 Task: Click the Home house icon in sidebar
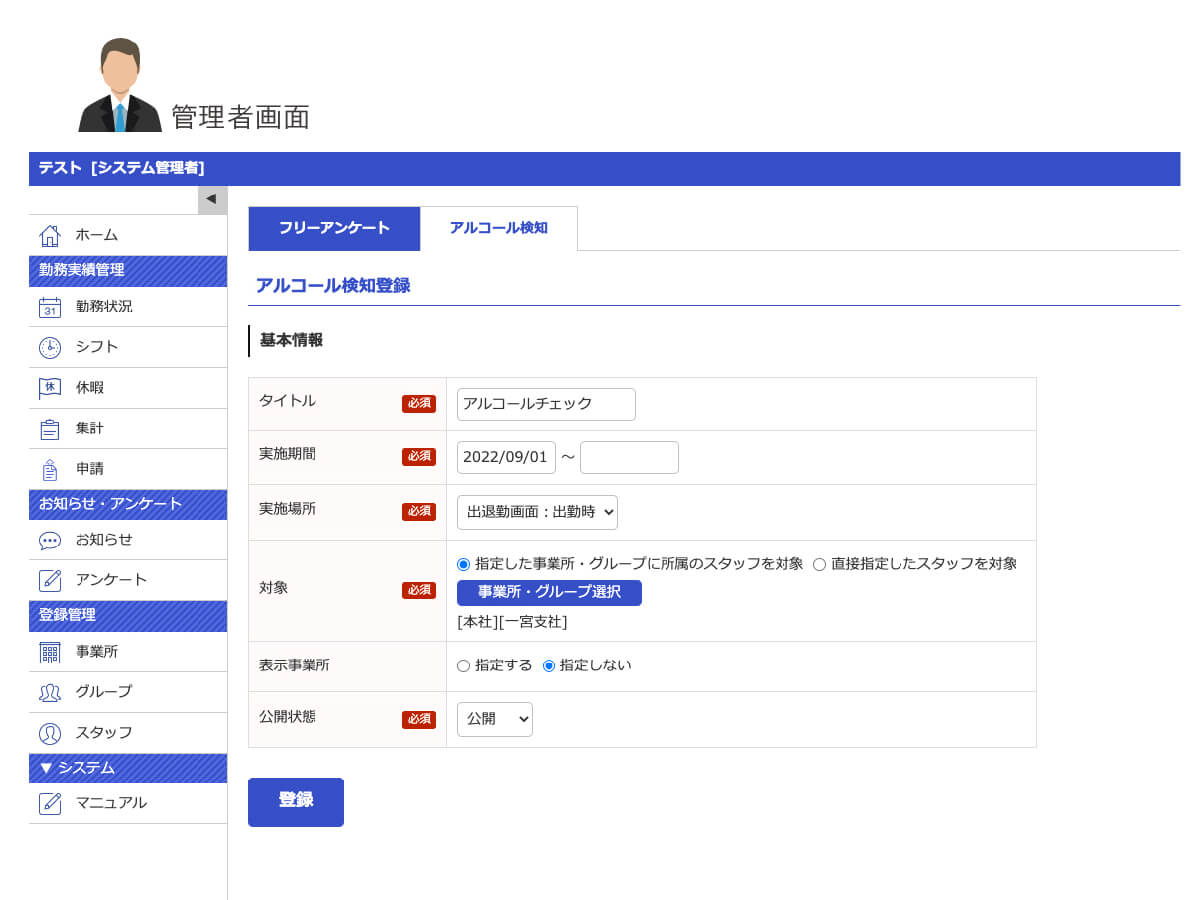pyautogui.click(x=50, y=235)
